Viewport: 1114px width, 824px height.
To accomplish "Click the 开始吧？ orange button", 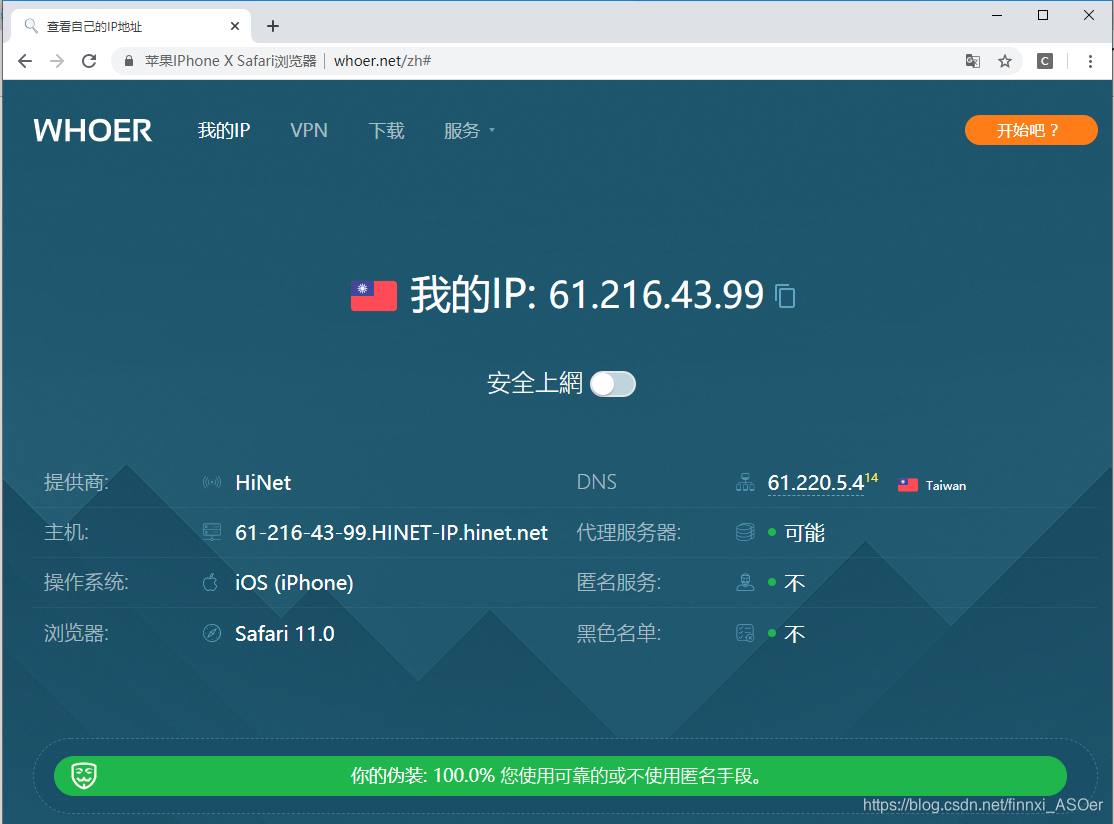I will (x=1031, y=130).
